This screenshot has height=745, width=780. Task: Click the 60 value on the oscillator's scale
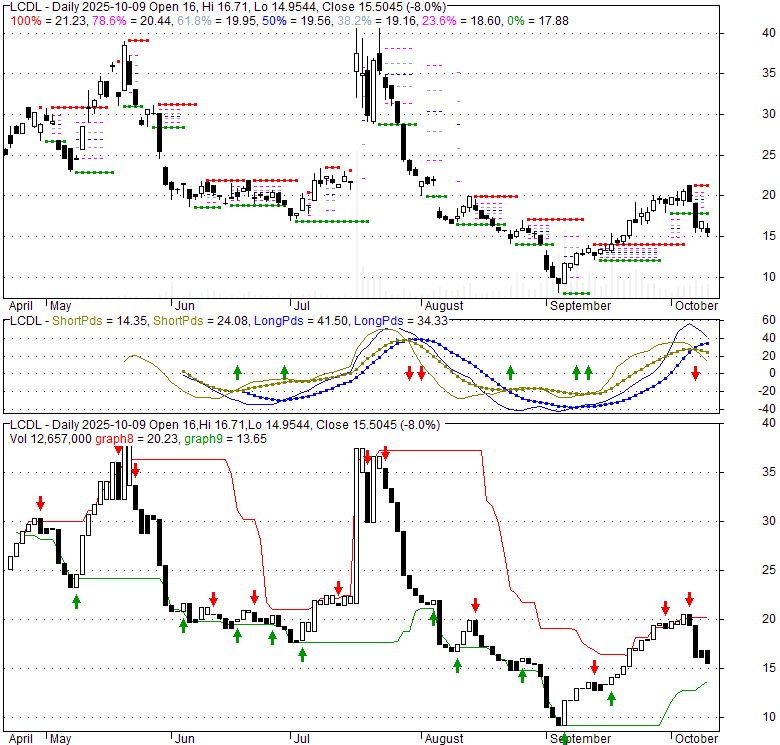[x=741, y=320]
